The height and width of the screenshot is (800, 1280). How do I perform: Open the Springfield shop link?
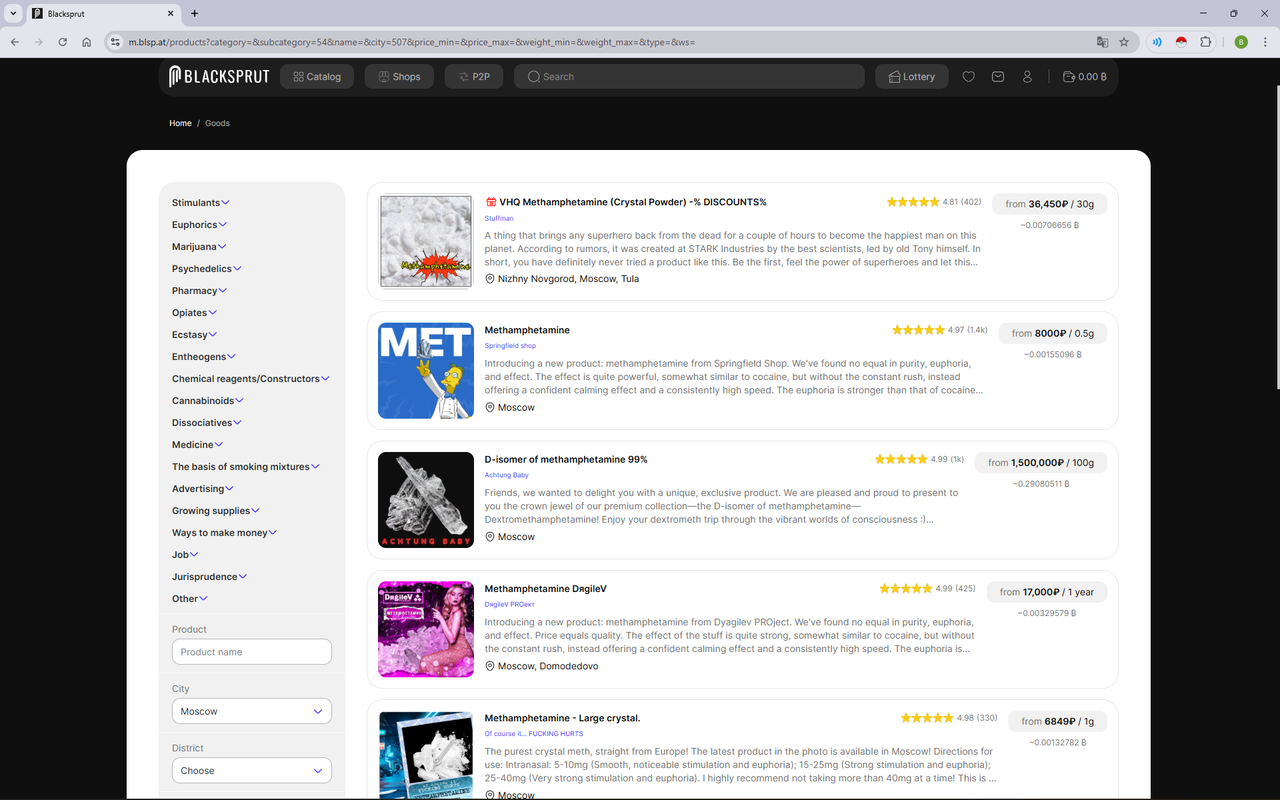pyautogui.click(x=510, y=346)
